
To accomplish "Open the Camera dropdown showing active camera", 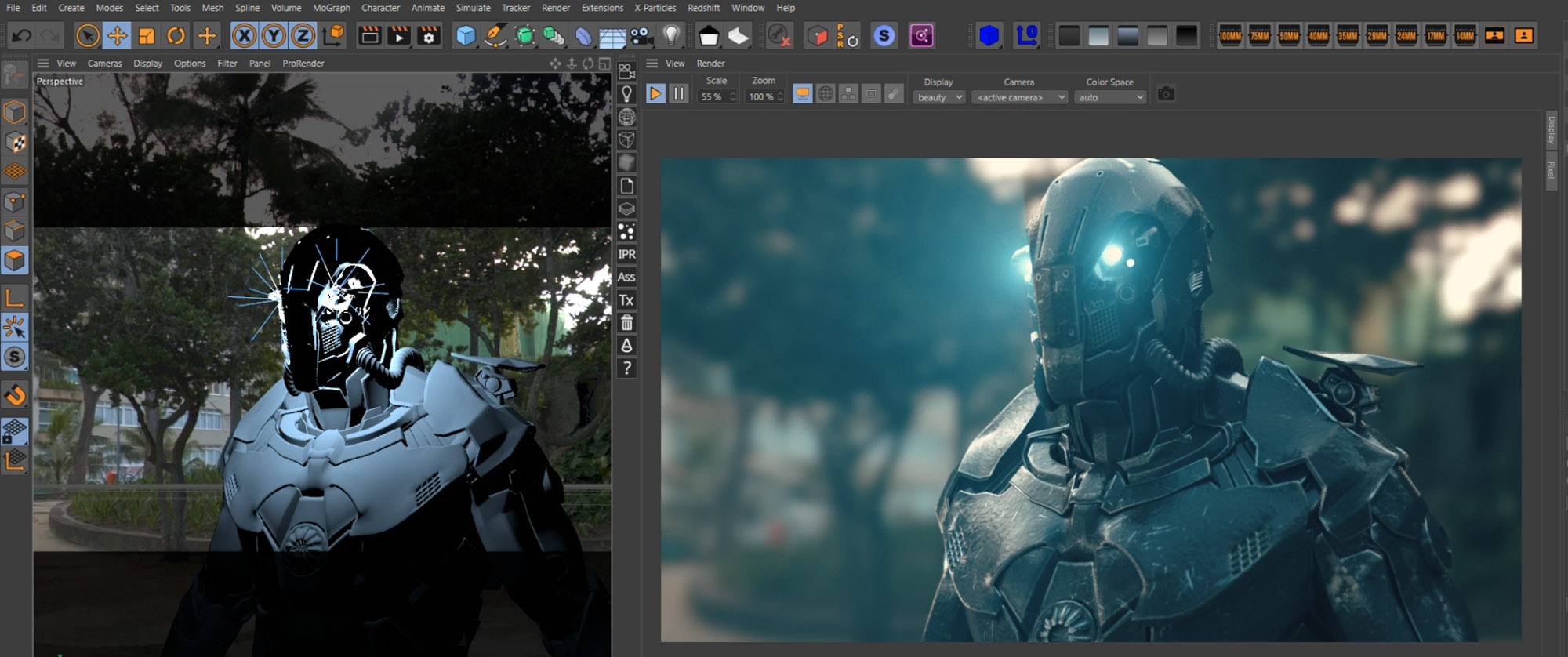I will coord(1019,97).
